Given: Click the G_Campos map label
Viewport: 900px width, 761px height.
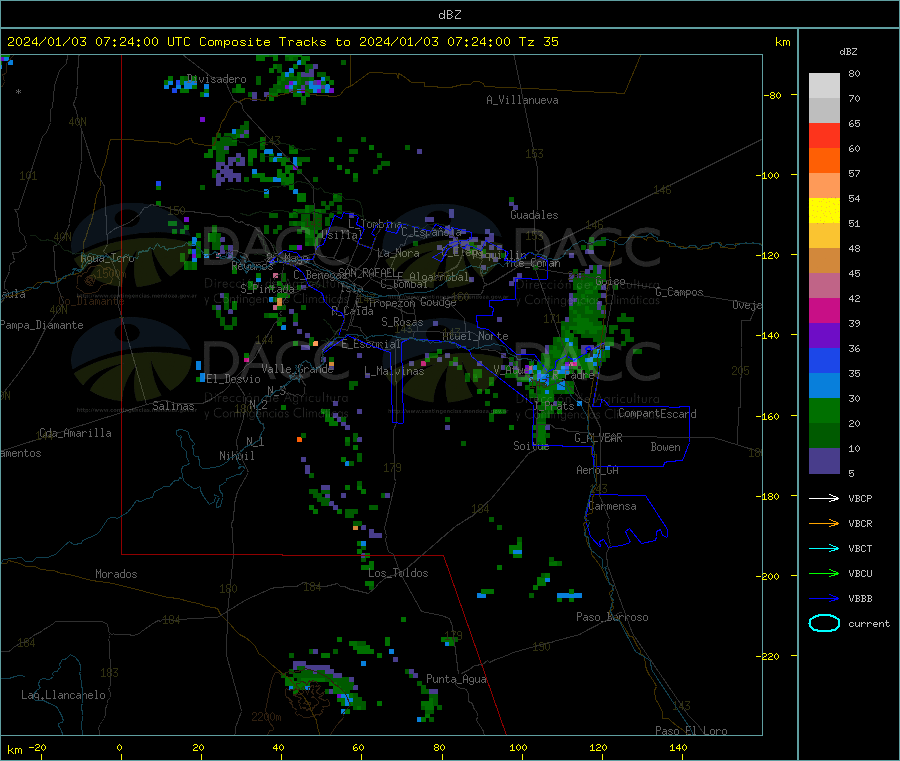Looking at the screenshot, I should click(679, 292).
